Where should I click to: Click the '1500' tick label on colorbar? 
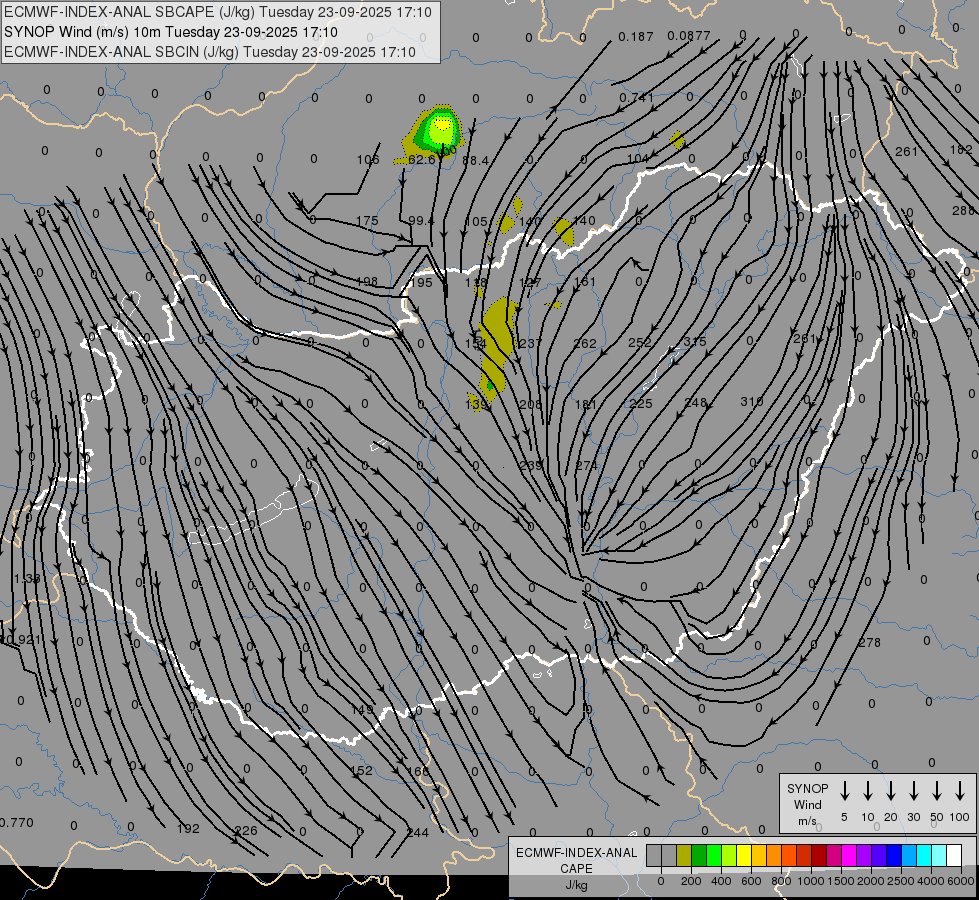click(x=840, y=881)
